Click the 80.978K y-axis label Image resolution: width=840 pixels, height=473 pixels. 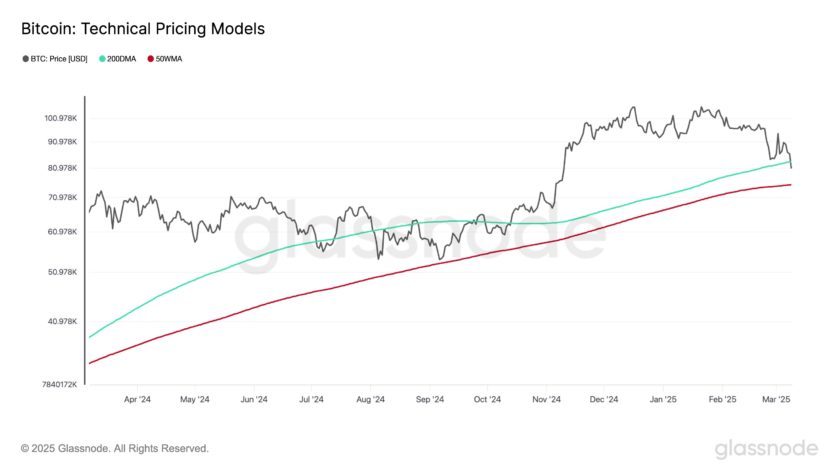coord(62,168)
